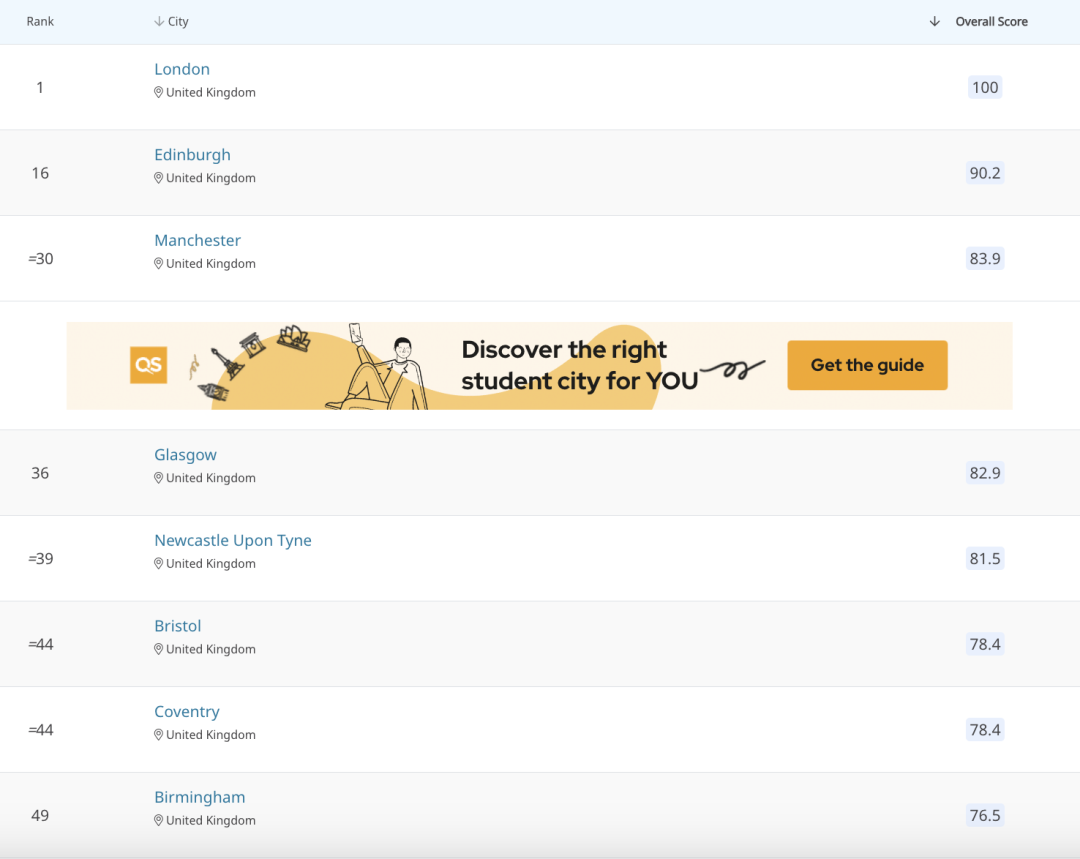Click the Rank column header
This screenshot has height=859, width=1080.
[x=40, y=21]
